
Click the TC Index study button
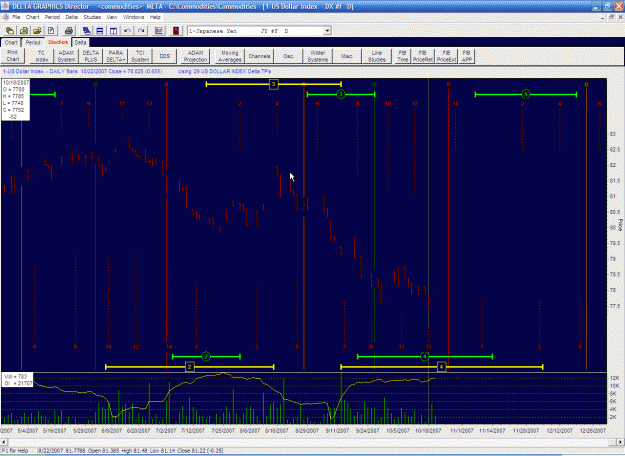pos(41,56)
